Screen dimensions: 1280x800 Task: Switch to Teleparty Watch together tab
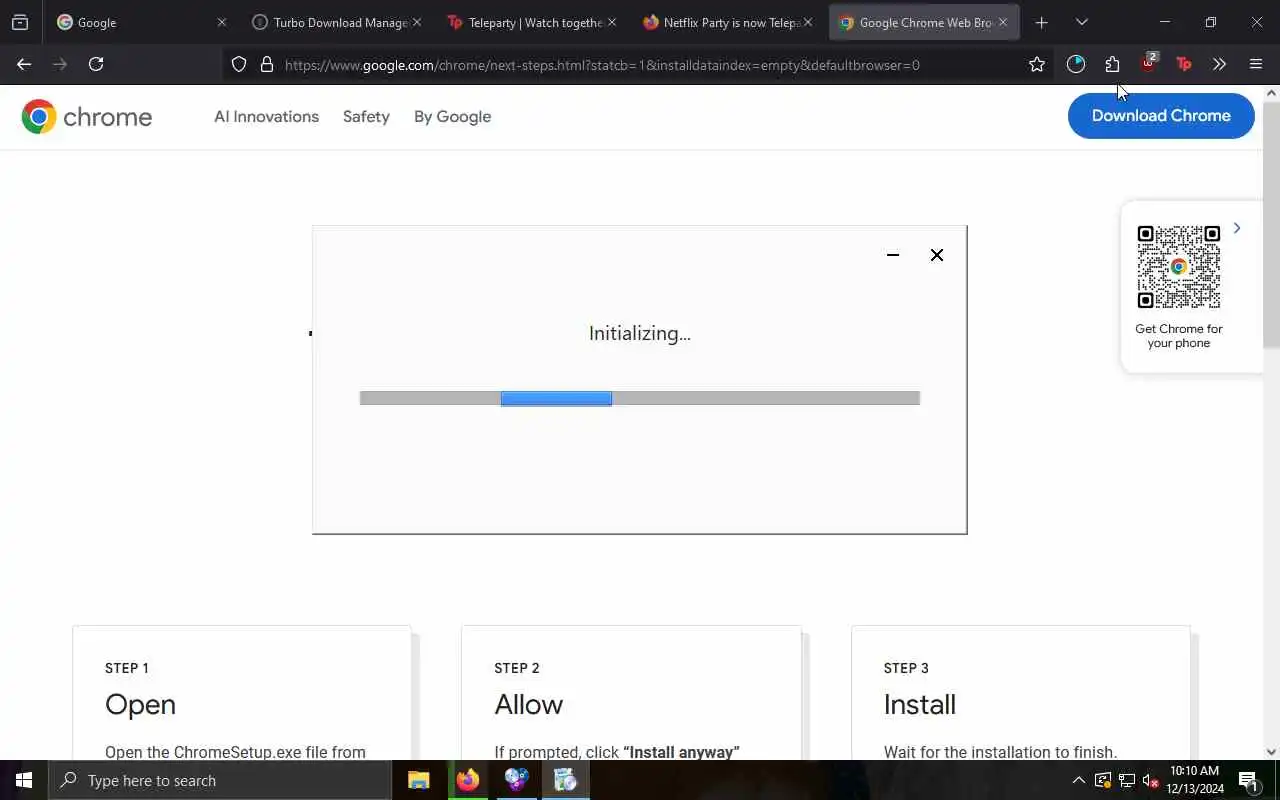pyautogui.click(x=530, y=22)
